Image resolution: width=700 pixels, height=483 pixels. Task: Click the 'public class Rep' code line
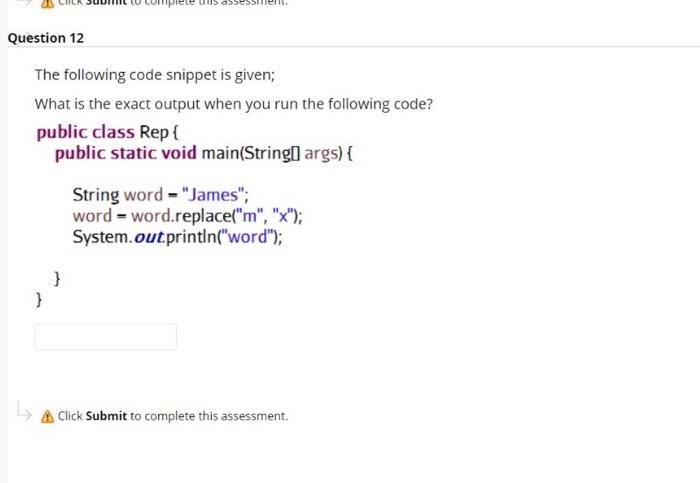click(108, 132)
